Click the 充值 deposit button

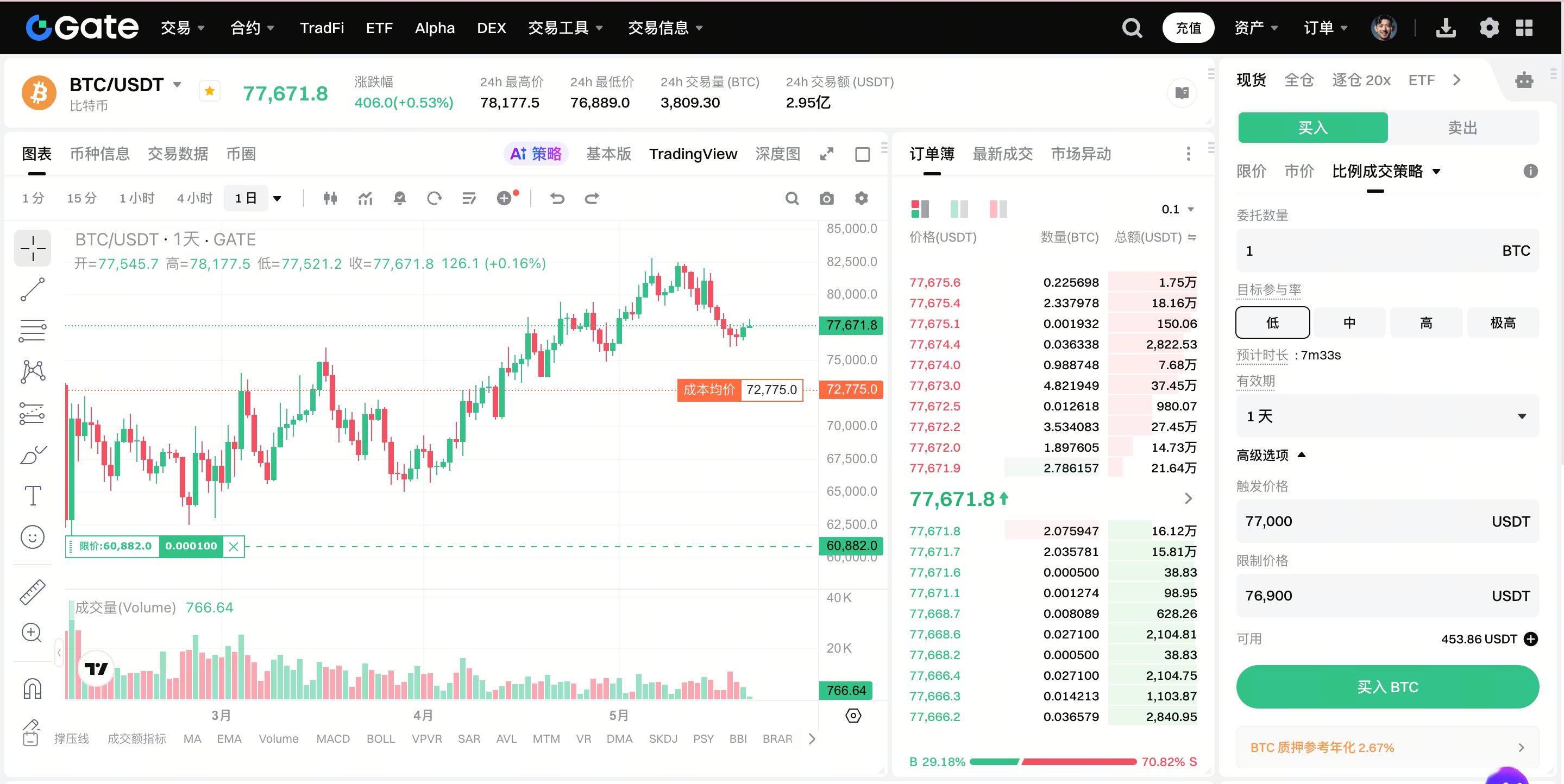(1188, 28)
